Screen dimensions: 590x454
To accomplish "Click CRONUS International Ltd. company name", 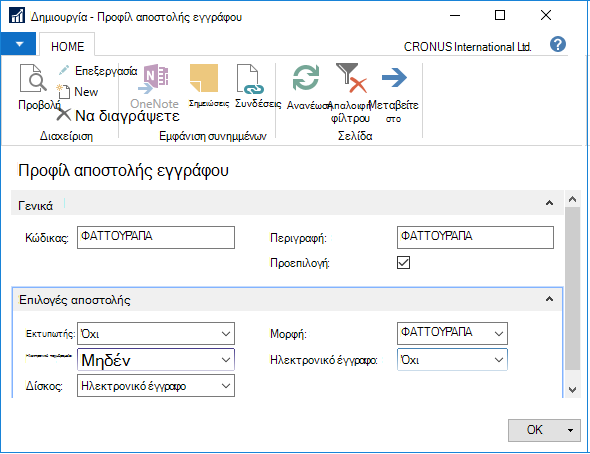I will point(467,47).
